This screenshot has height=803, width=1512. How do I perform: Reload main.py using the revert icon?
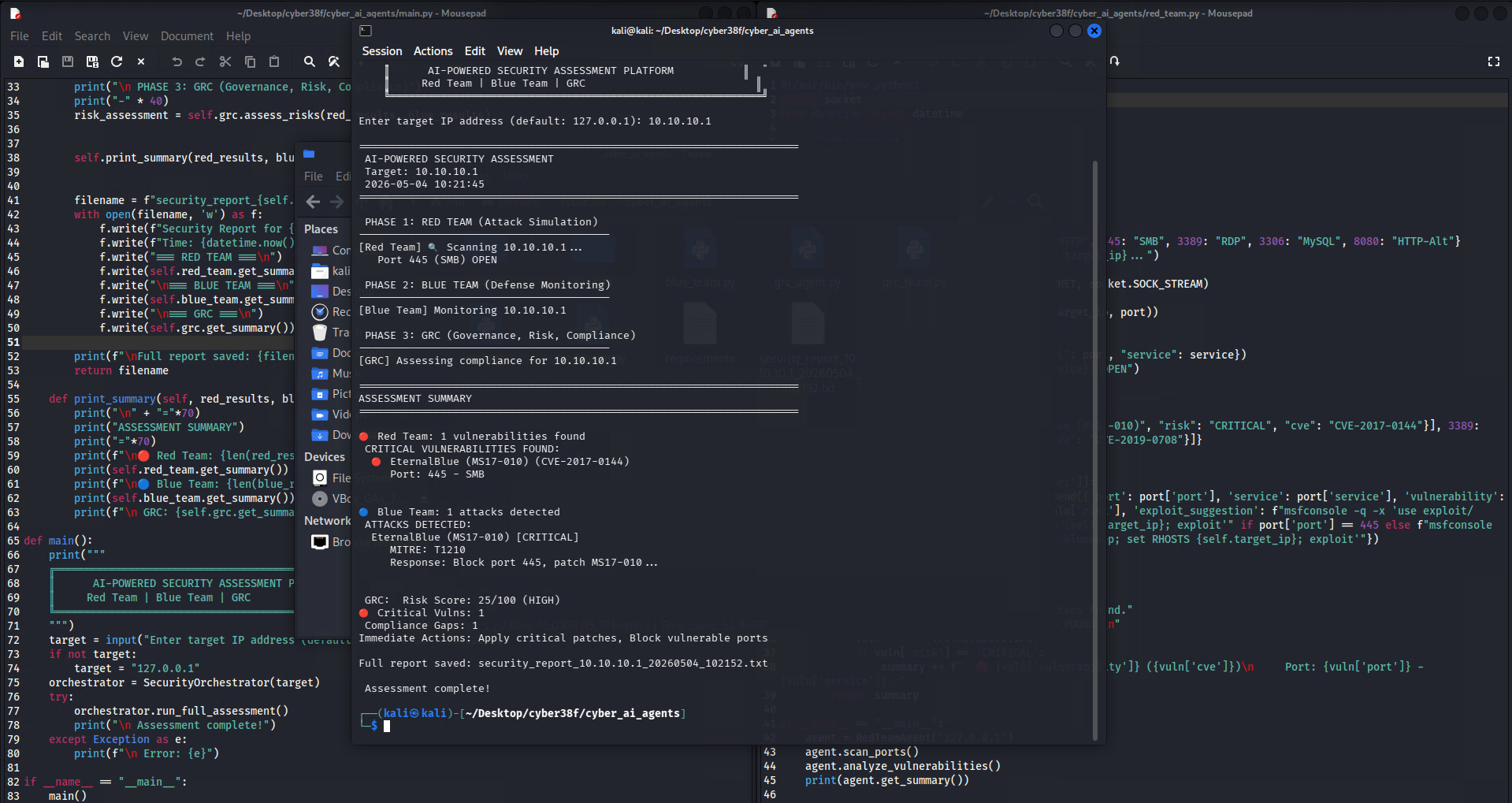click(117, 61)
